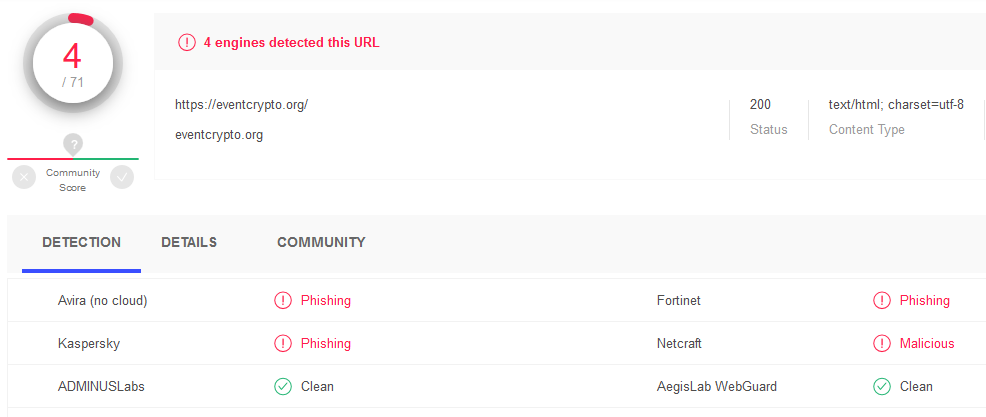Viewport: 986px width, 417px height.
Task: Switch to the DETAILS tab
Action: [189, 242]
